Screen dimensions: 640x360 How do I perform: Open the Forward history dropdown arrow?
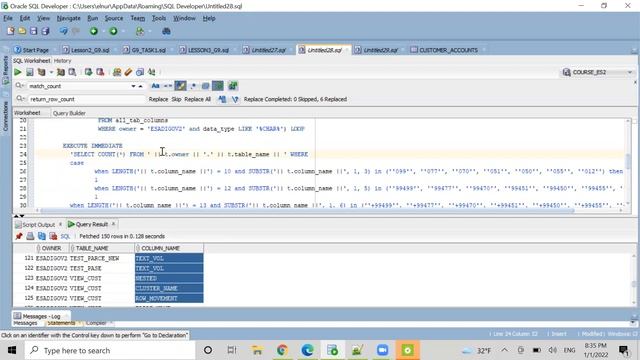pos(122,31)
